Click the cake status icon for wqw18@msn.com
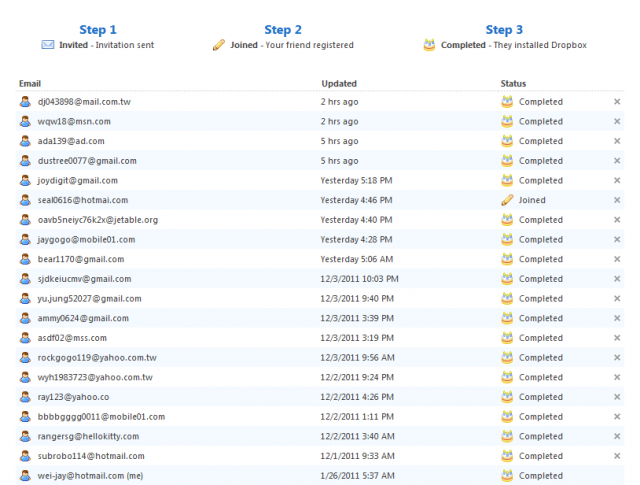 pyautogui.click(x=507, y=121)
